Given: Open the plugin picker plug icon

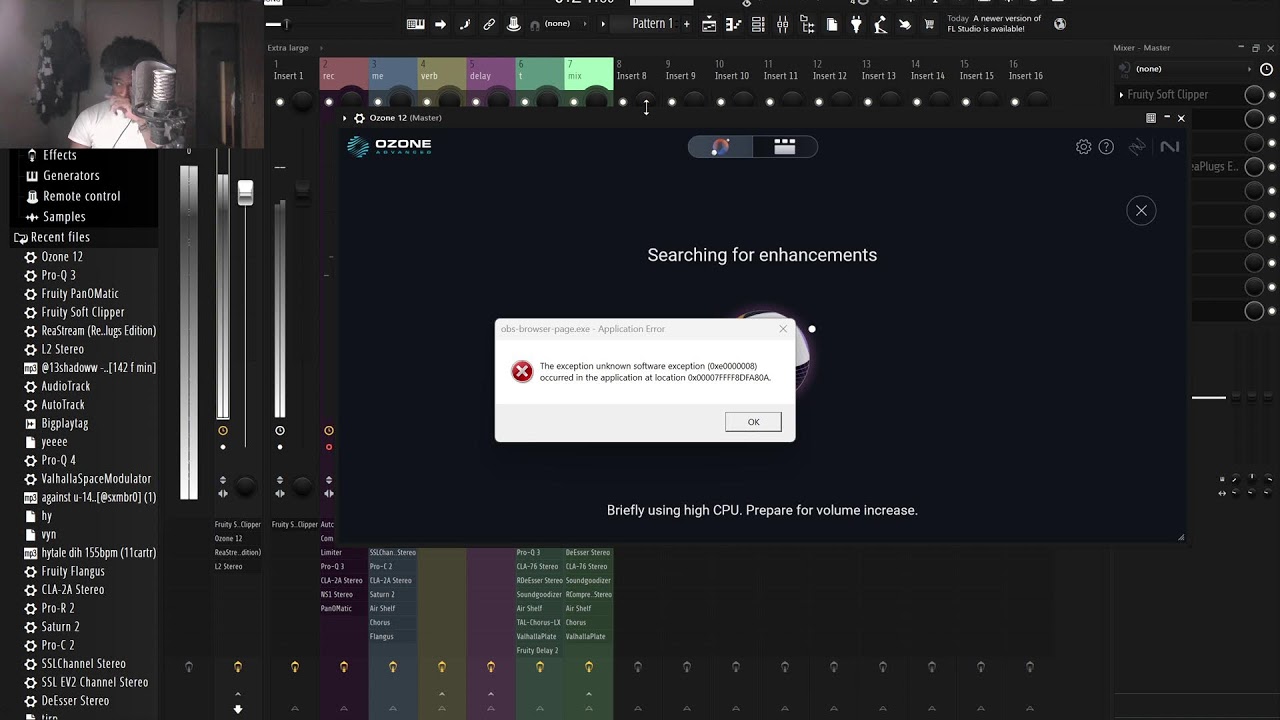Looking at the screenshot, I should (856, 24).
